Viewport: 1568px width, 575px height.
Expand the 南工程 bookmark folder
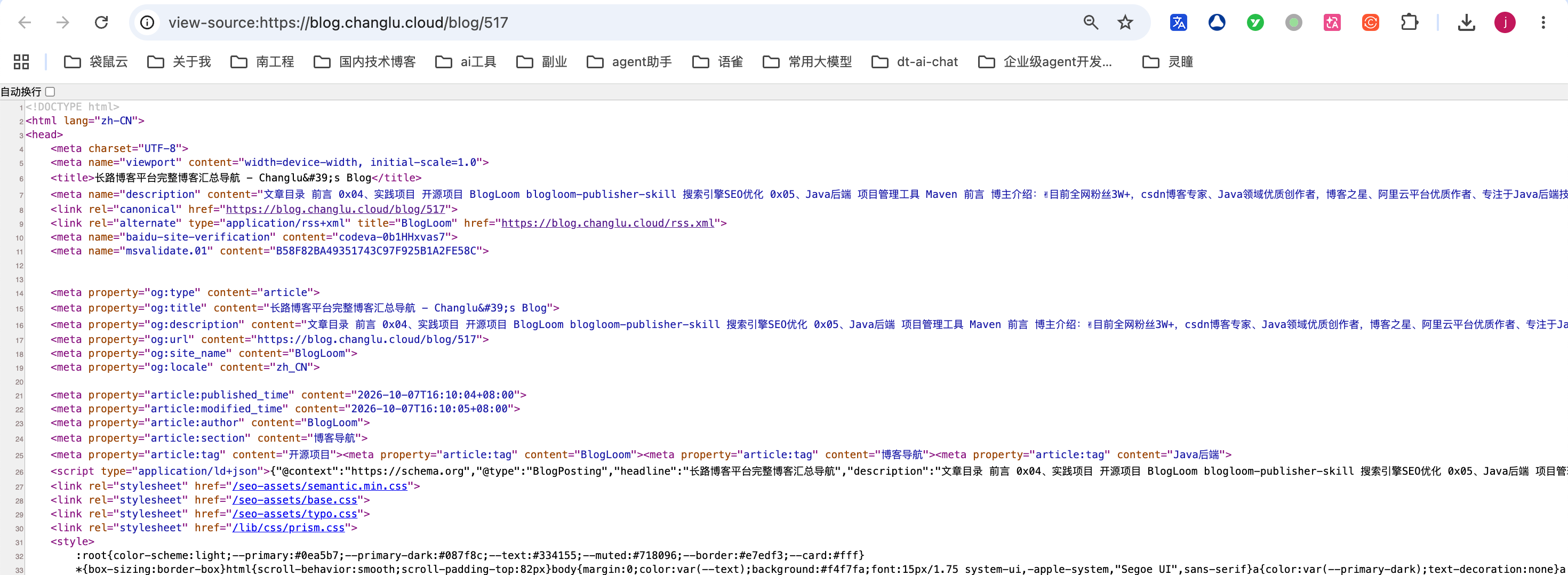coord(262,61)
